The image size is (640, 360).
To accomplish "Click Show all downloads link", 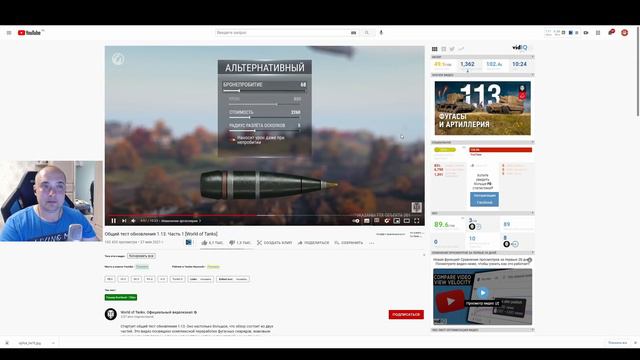I will (617, 343).
